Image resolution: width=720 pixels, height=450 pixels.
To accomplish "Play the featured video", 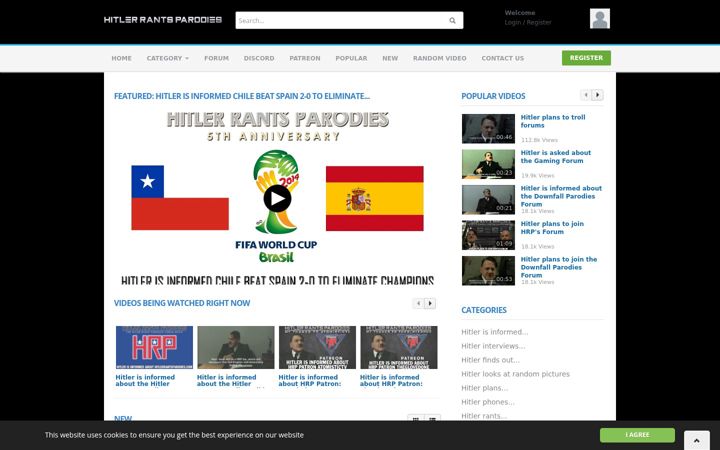I will 277,198.
